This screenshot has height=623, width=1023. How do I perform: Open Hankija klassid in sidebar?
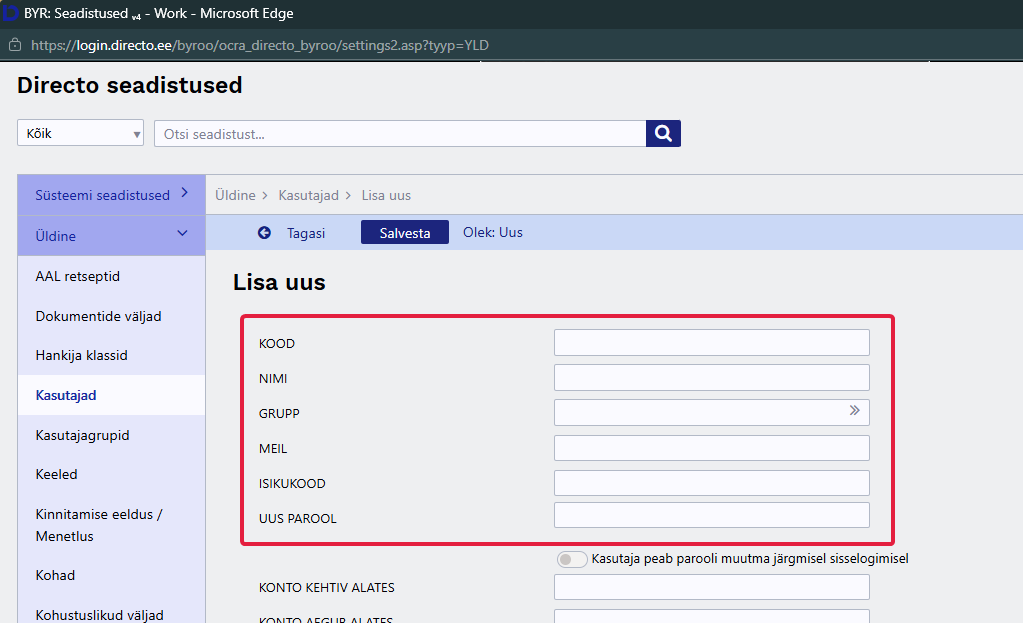(82, 355)
